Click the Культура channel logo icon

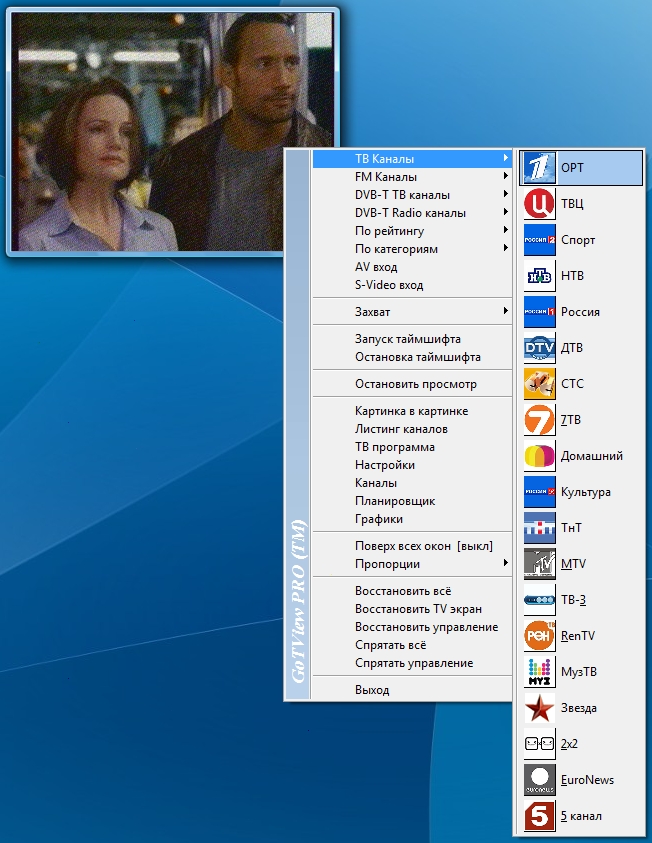tap(540, 492)
